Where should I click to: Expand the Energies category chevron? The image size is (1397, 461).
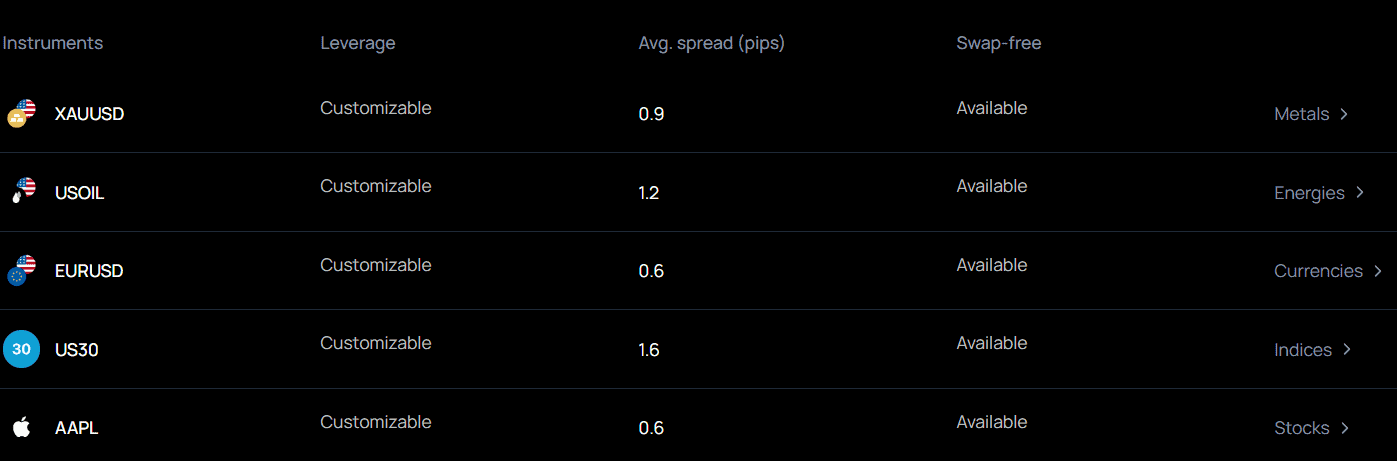(x=1360, y=193)
